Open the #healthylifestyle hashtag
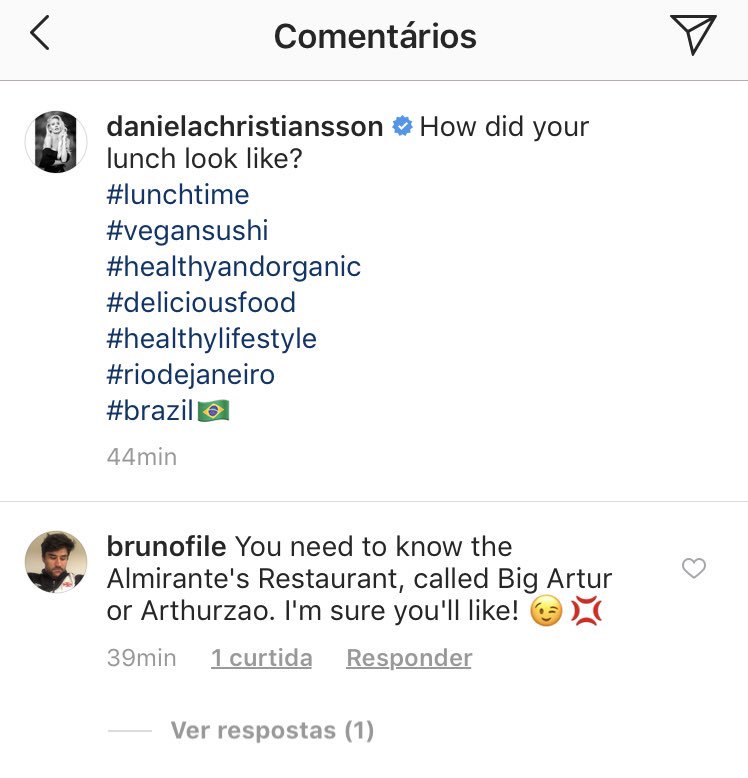 click(211, 339)
